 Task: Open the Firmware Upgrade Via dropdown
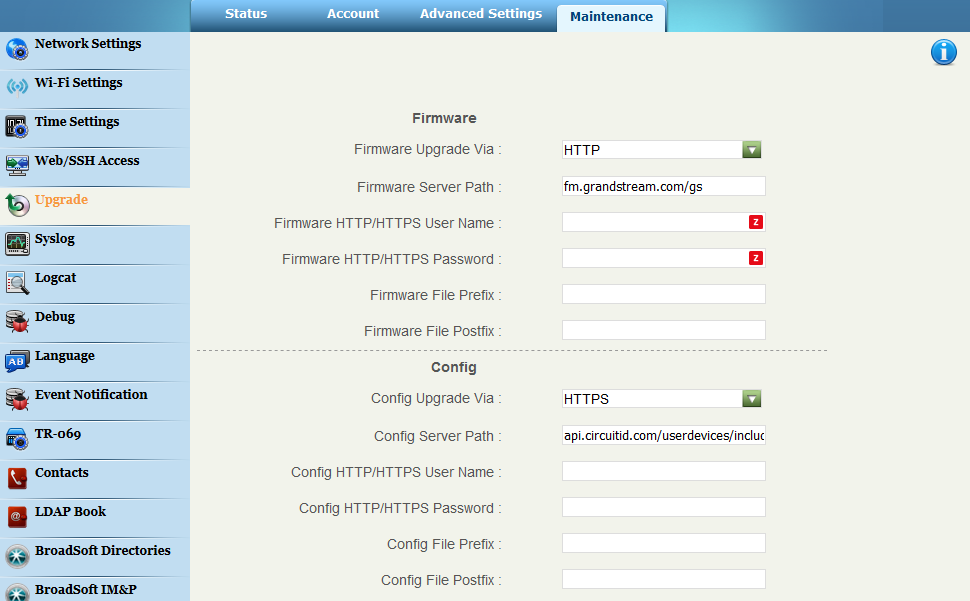(661, 150)
